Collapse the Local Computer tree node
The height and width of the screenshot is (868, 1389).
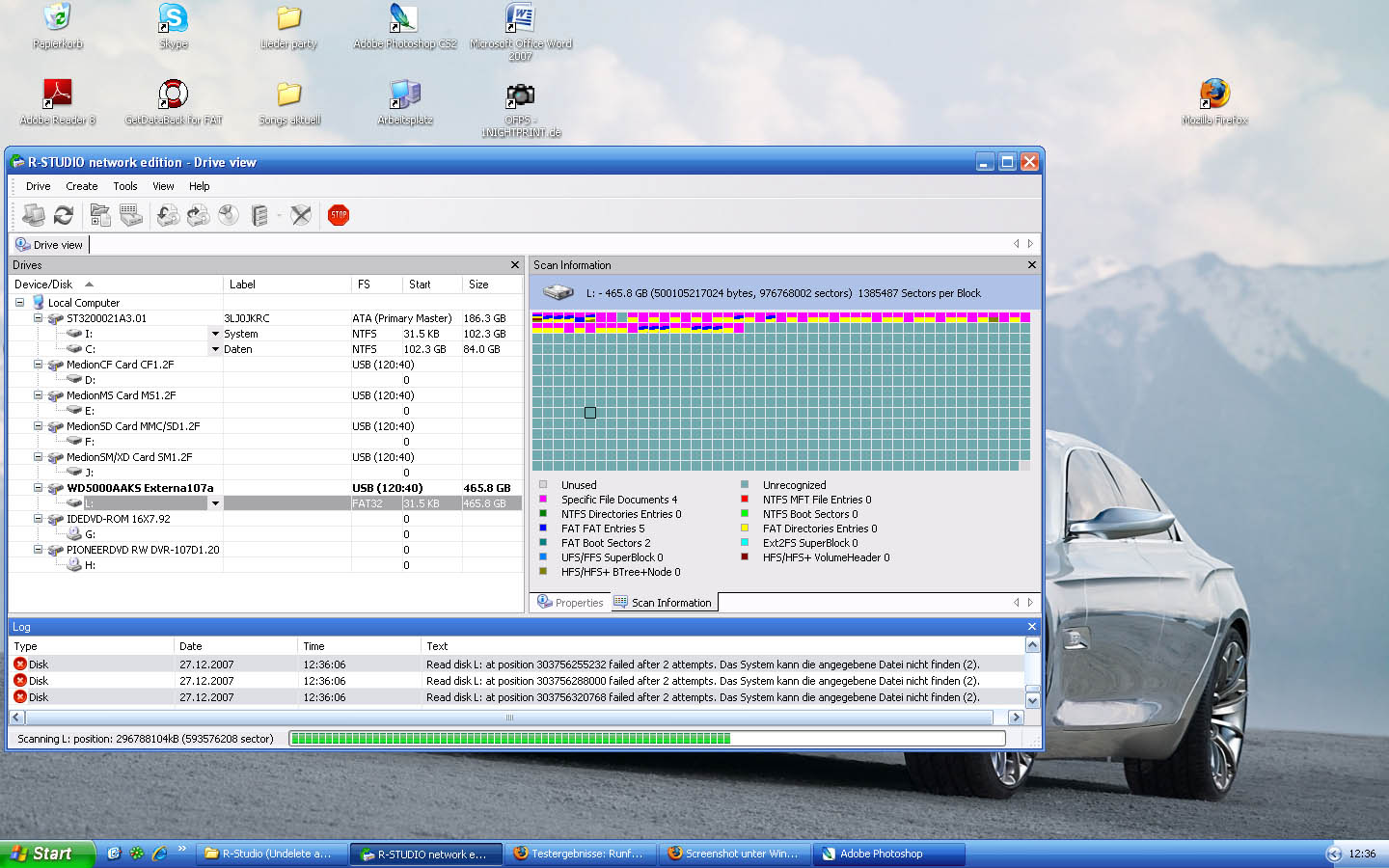[x=19, y=303]
